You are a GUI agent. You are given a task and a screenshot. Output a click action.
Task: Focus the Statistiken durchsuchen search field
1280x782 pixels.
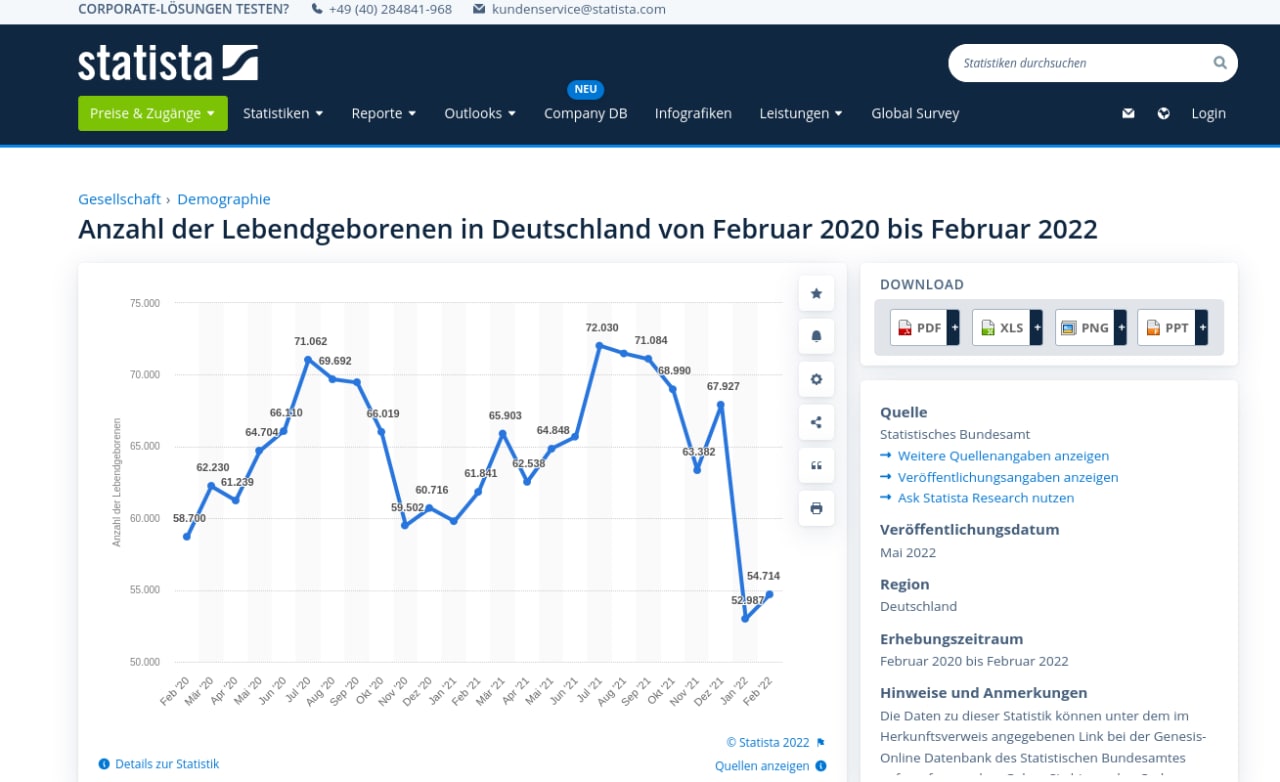[1080, 63]
